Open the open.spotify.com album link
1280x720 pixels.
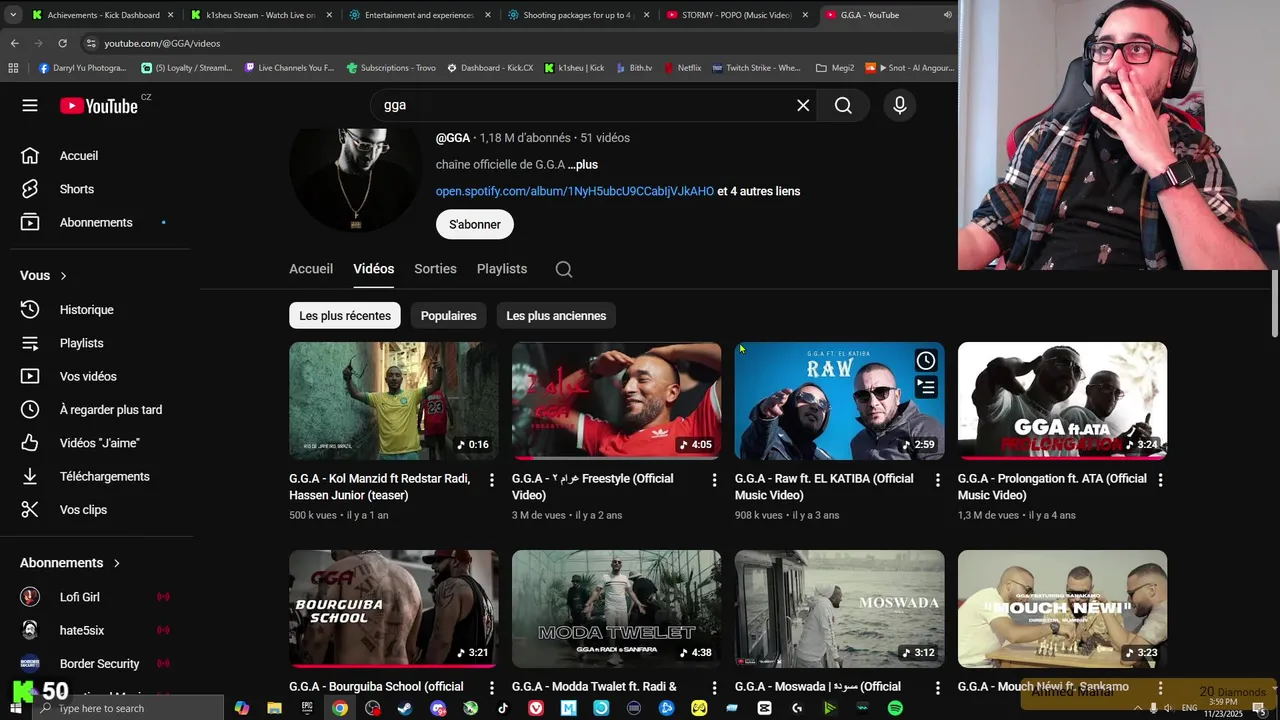[x=575, y=191]
